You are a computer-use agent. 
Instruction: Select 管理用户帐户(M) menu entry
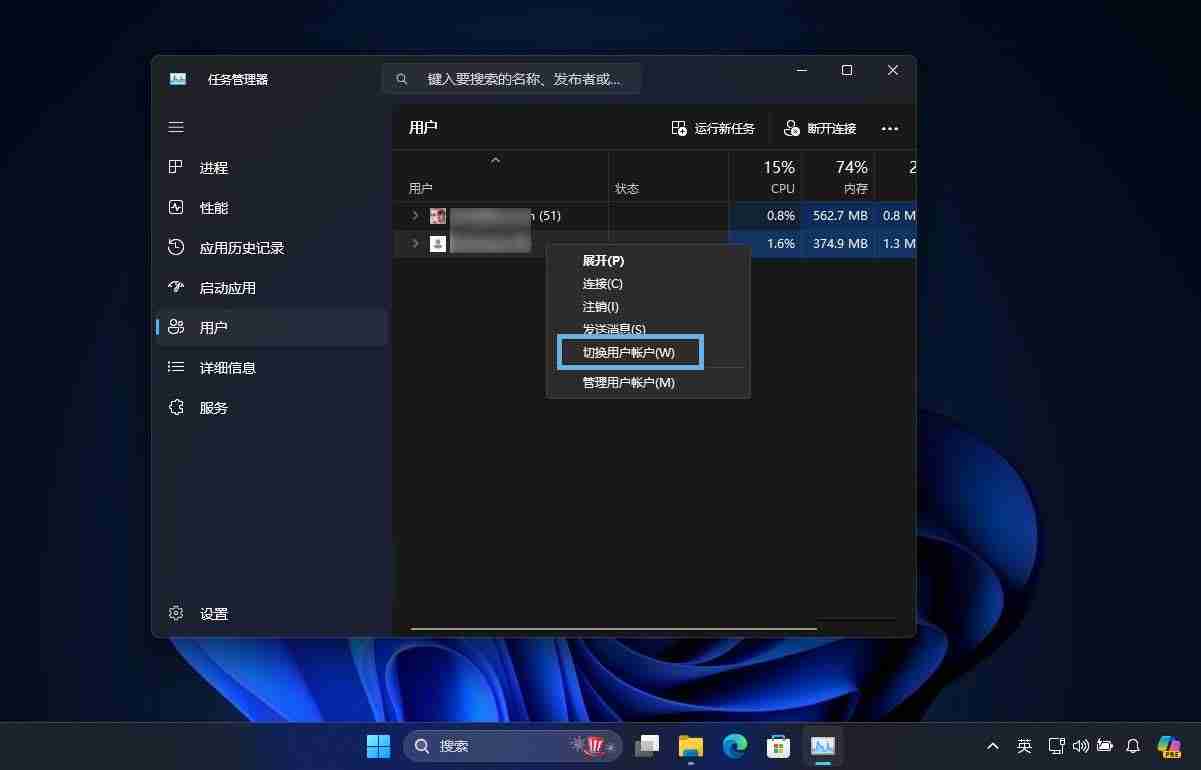[x=629, y=382]
